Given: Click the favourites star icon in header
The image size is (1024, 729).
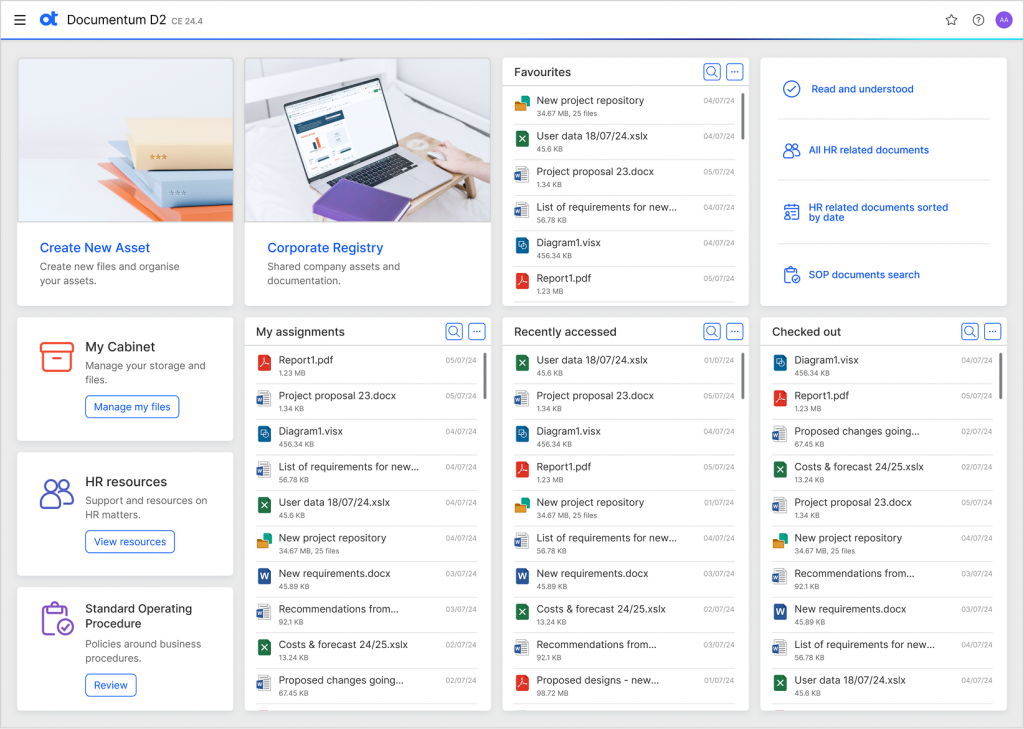Looking at the screenshot, I should coord(951,20).
